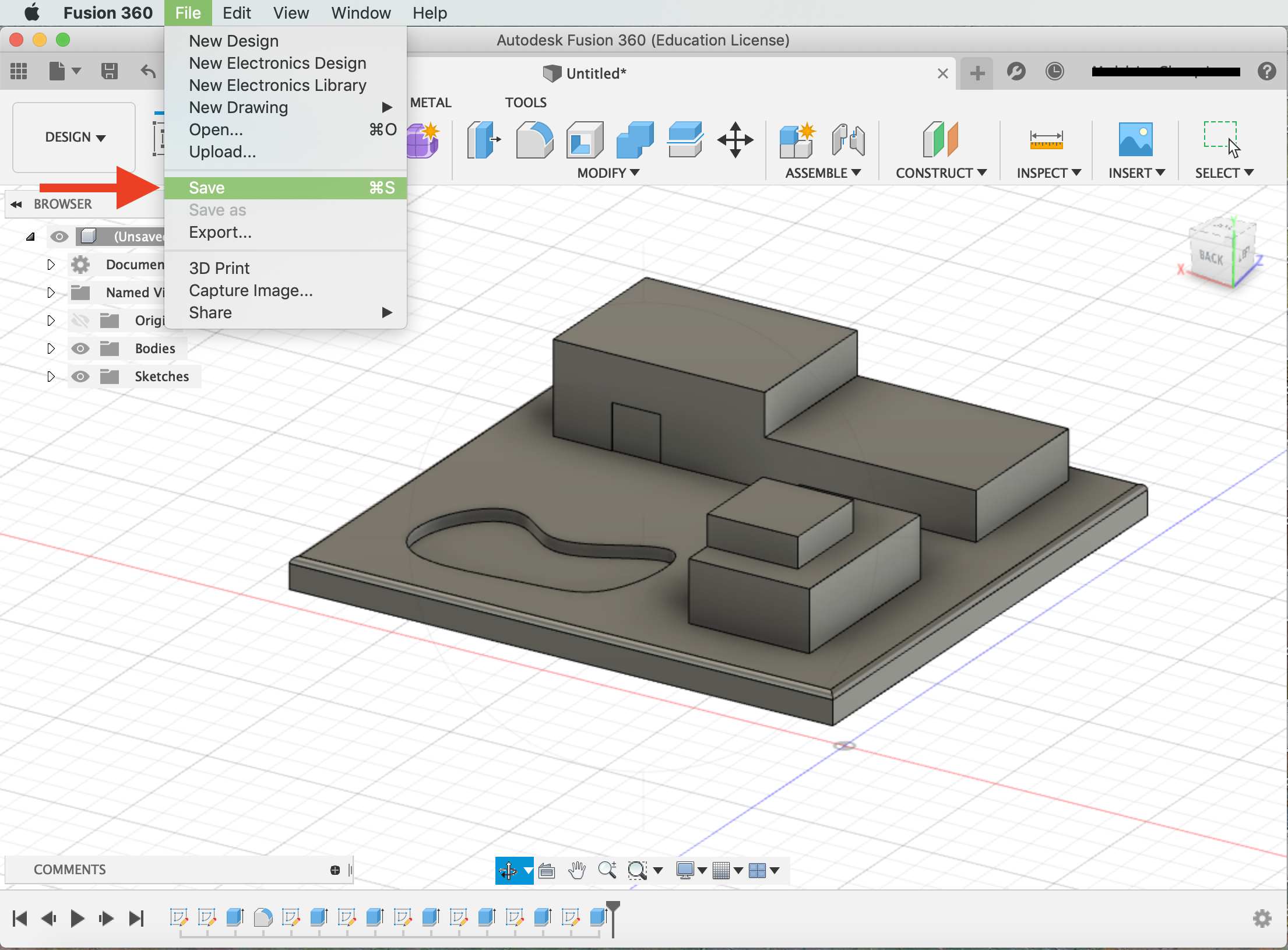
Task: Close the Untitled document tab
Action: [x=942, y=73]
